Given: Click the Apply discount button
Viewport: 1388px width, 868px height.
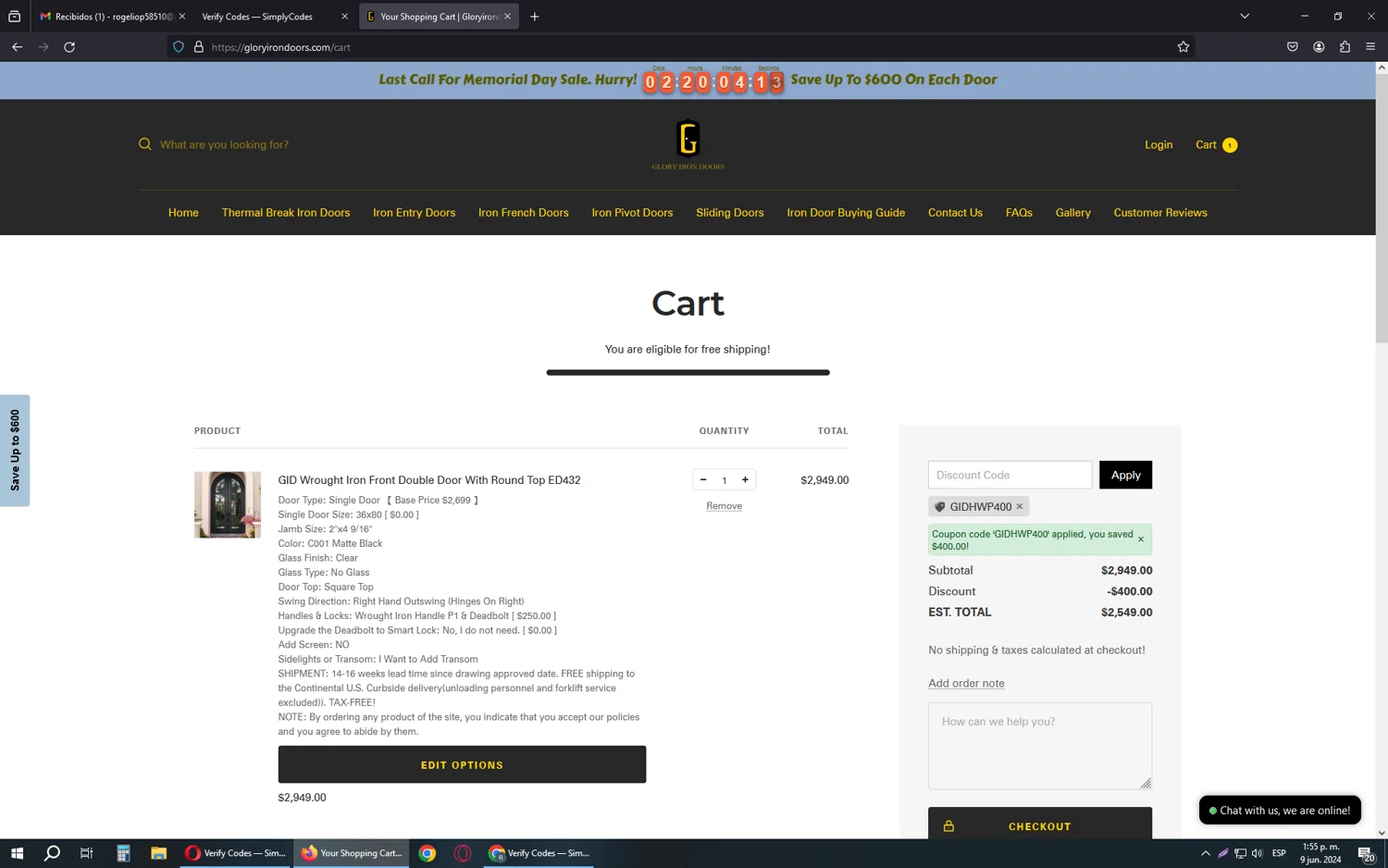Looking at the screenshot, I should (x=1125, y=475).
